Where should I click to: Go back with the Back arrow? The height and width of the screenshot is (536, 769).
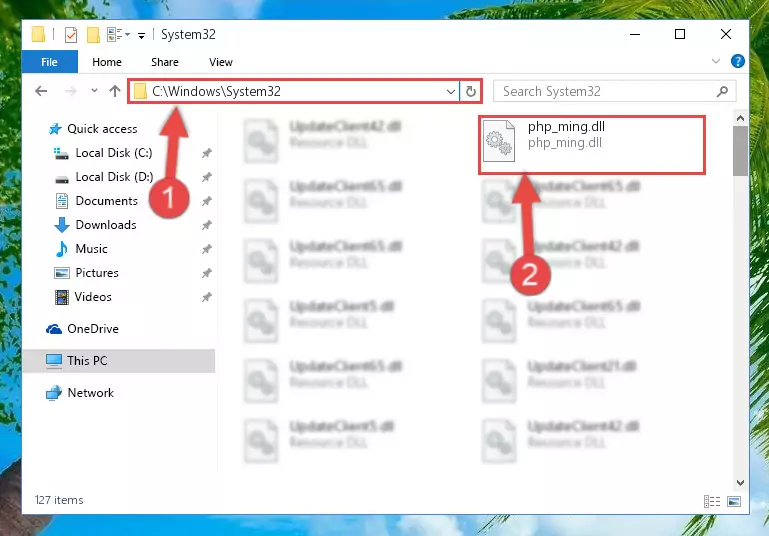click(x=41, y=91)
